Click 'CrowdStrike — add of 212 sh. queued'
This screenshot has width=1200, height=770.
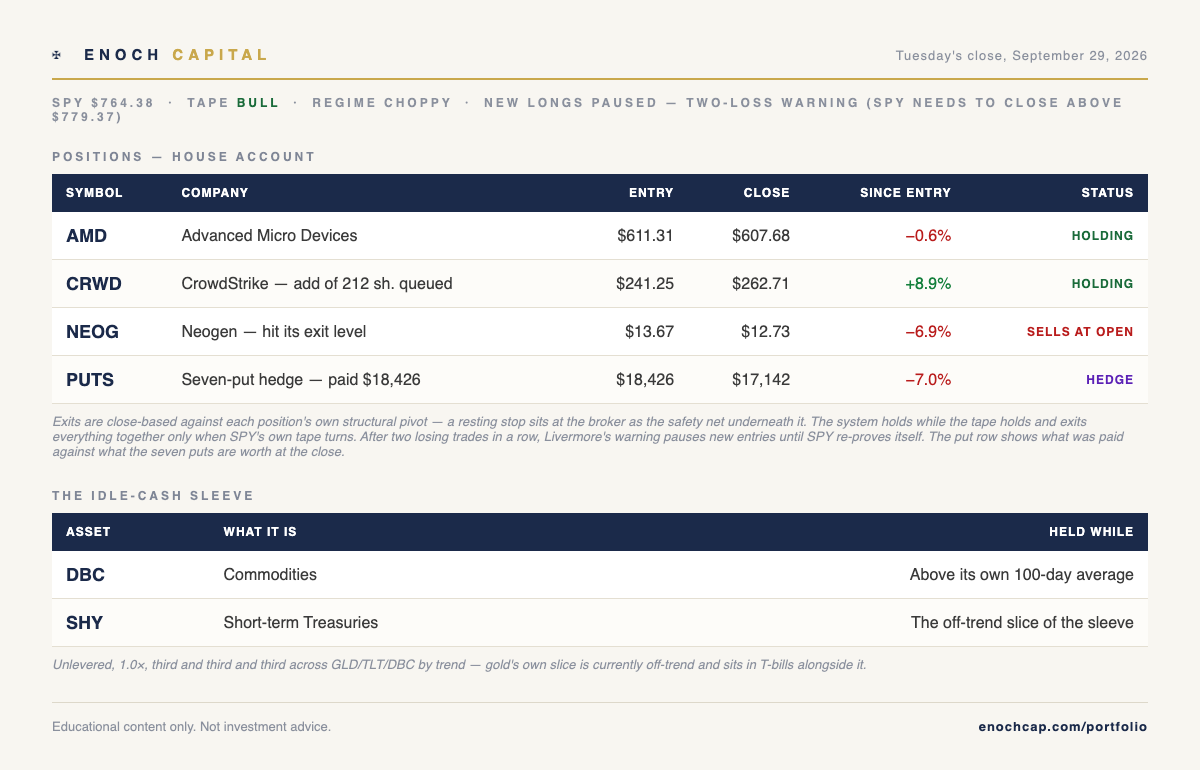(317, 284)
